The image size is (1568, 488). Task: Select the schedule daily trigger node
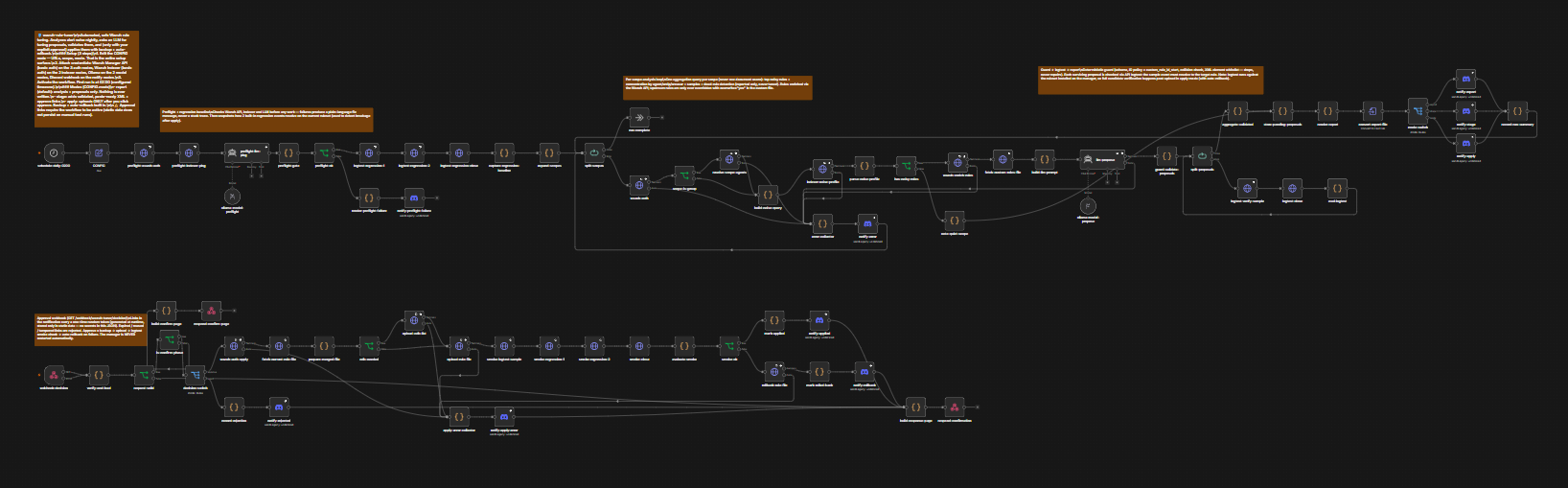[x=54, y=152]
